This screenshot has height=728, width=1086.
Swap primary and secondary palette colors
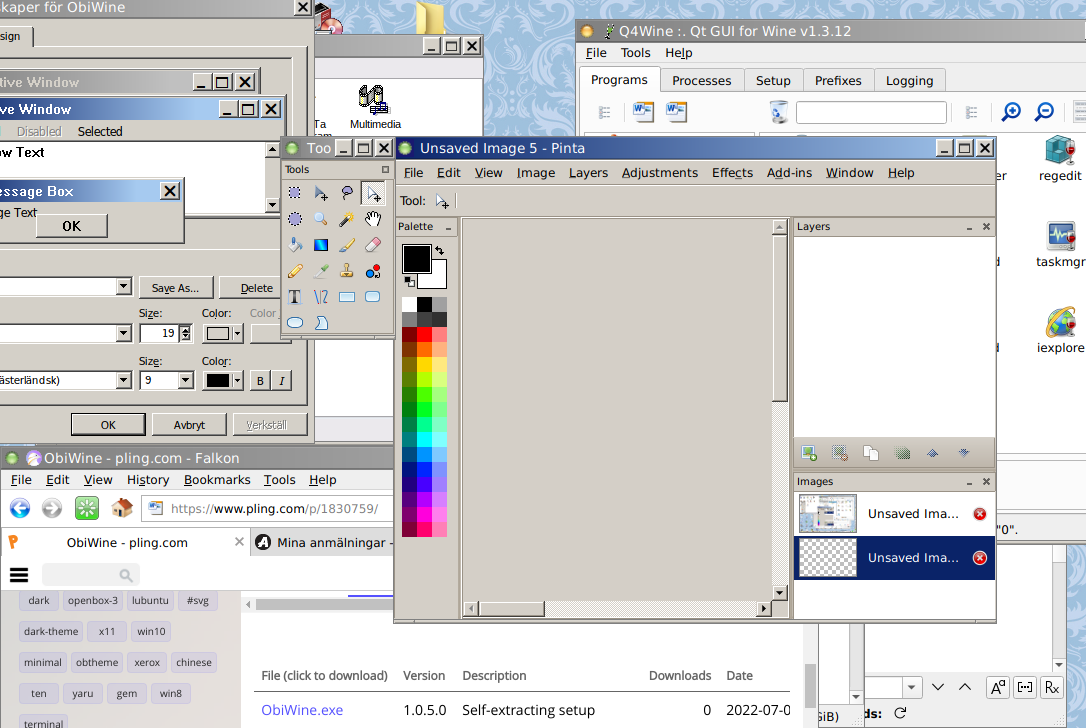tap(440, 251)
